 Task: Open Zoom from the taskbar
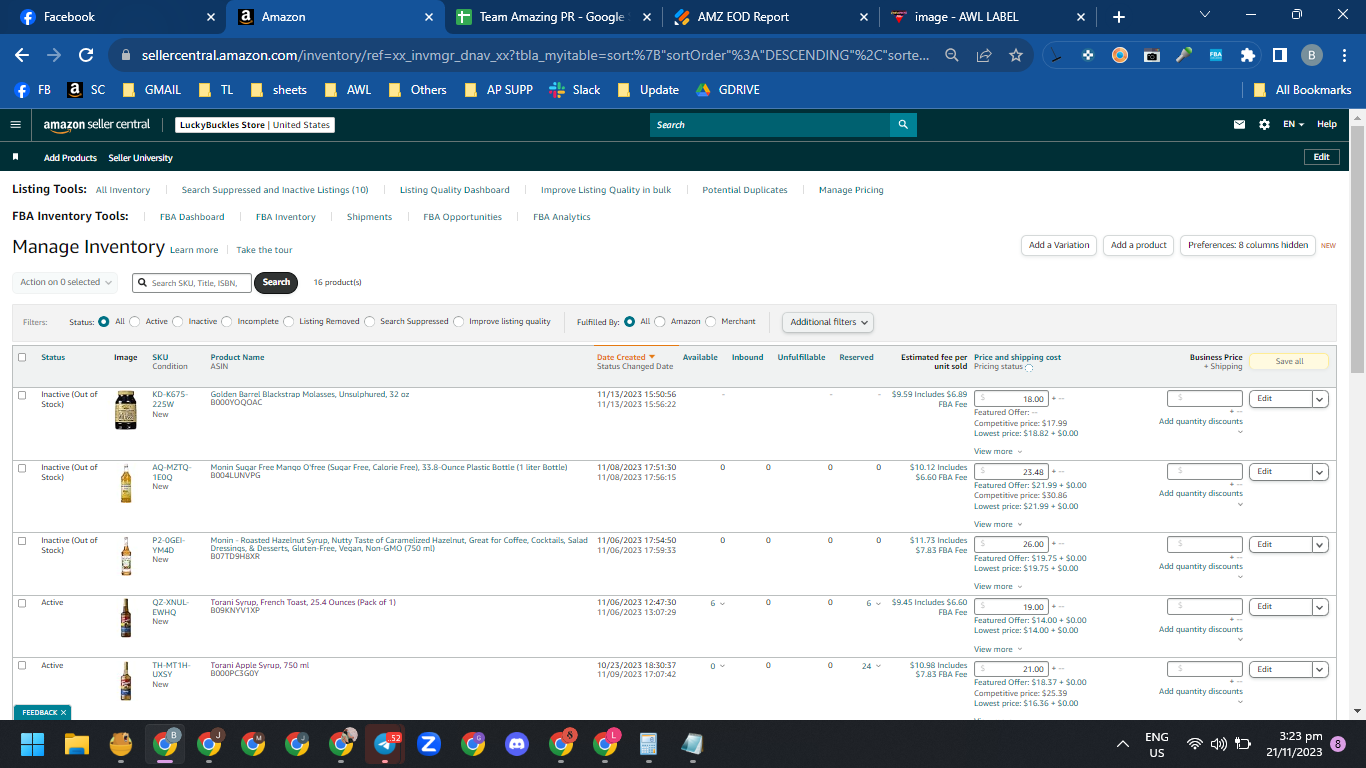428,744
